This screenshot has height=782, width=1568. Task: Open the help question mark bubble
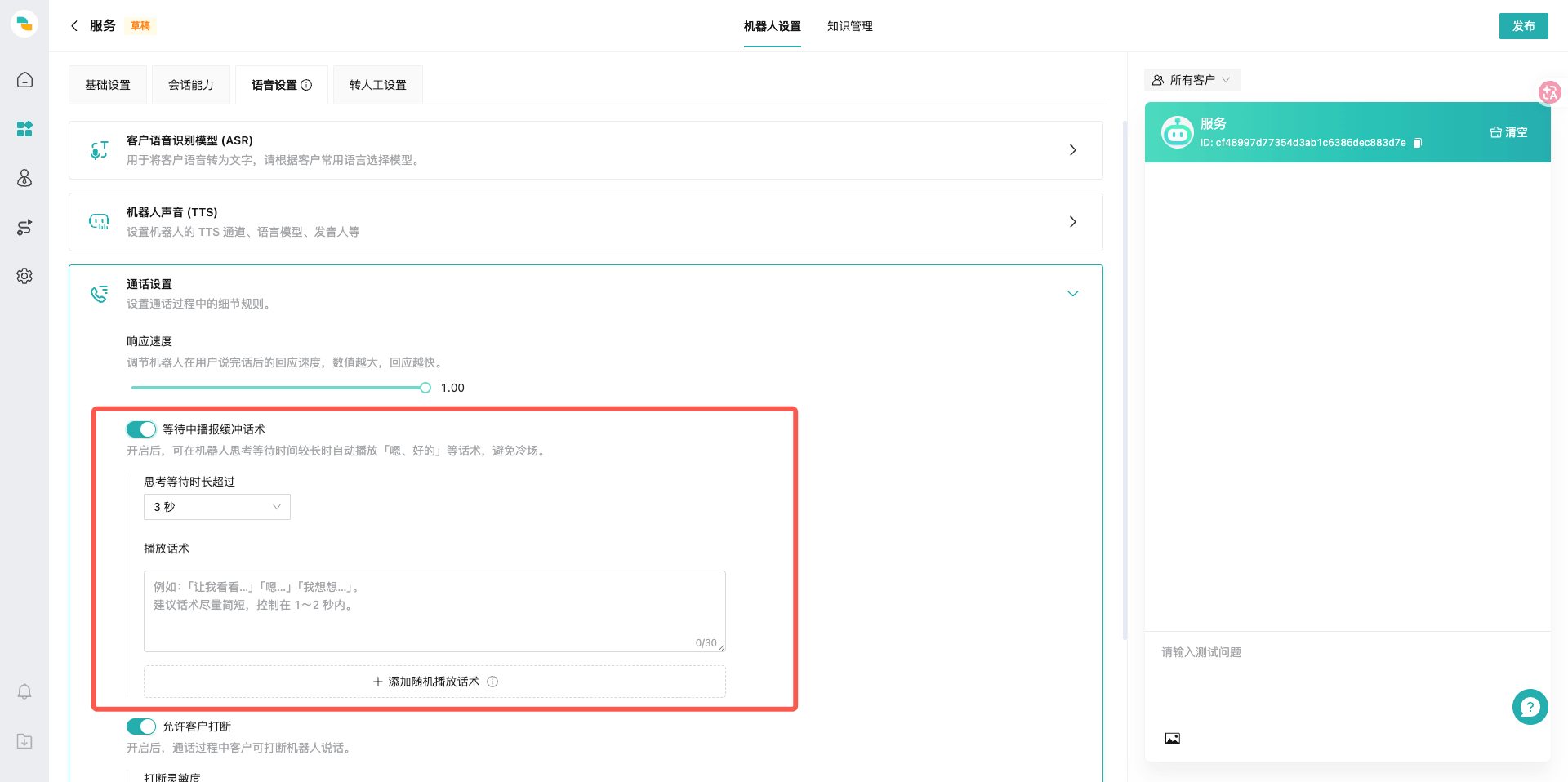1530,707
